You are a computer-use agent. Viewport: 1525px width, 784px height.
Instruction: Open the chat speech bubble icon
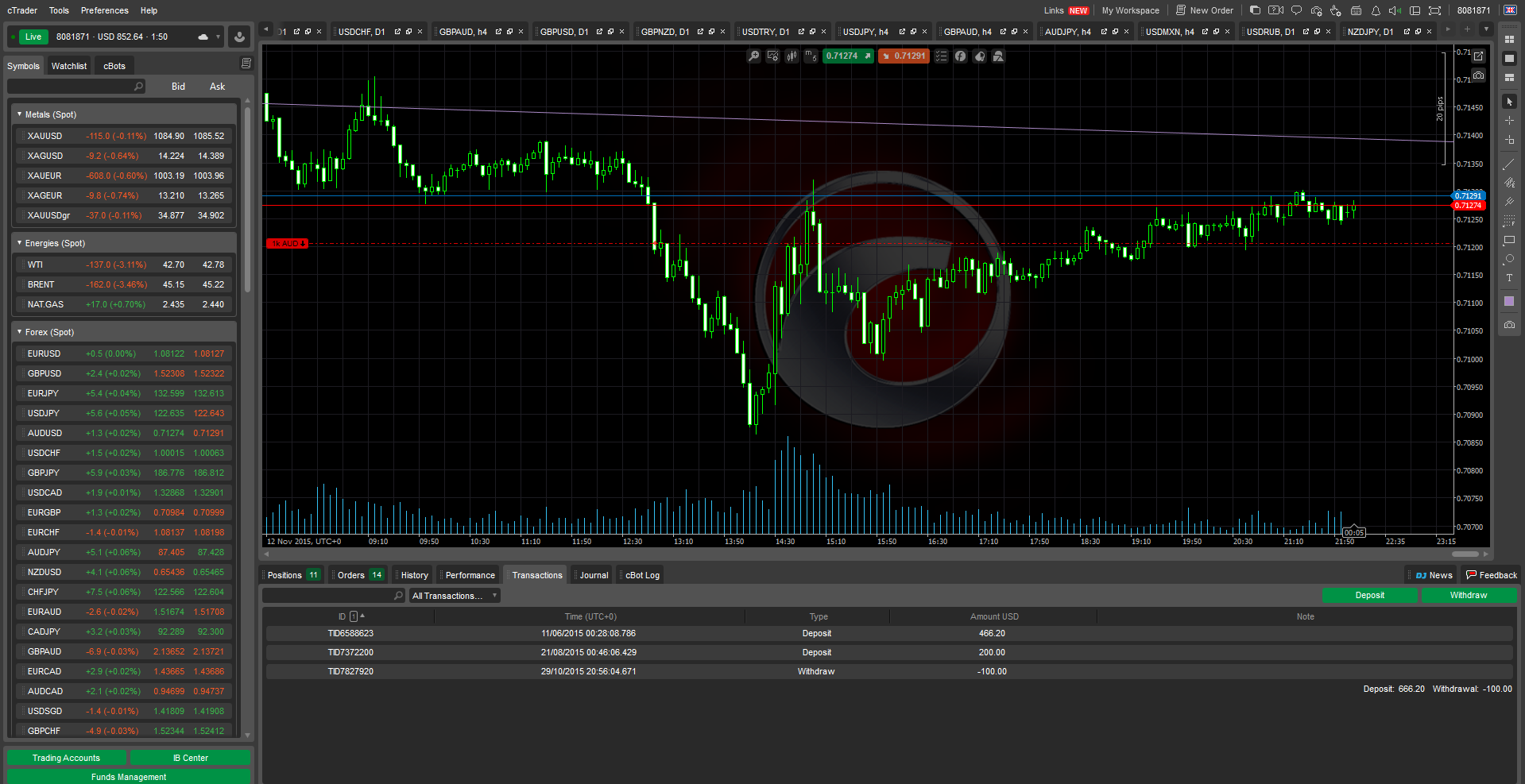pos(1296,10)
